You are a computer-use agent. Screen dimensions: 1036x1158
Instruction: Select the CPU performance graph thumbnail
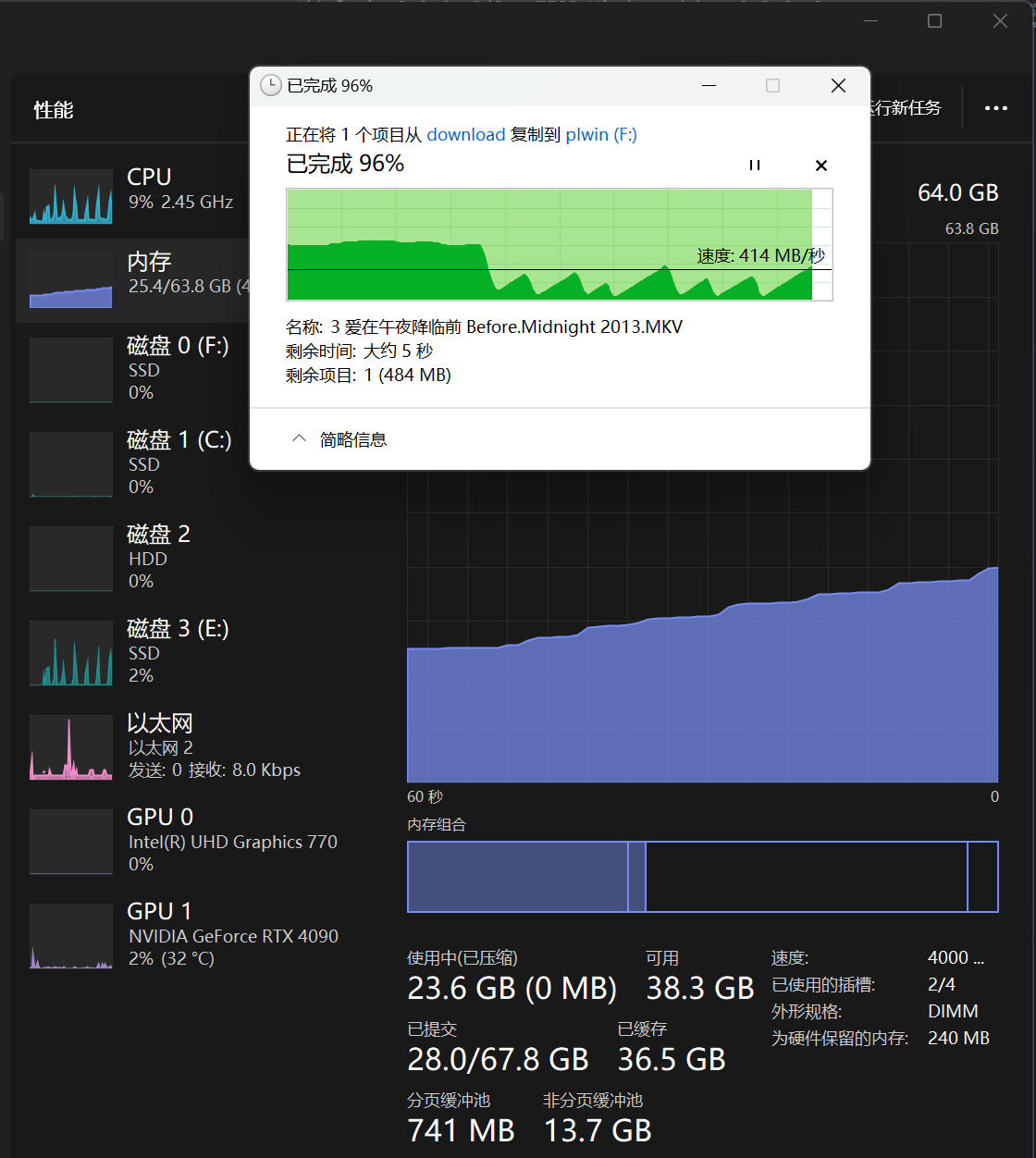[x=71, y=196]
